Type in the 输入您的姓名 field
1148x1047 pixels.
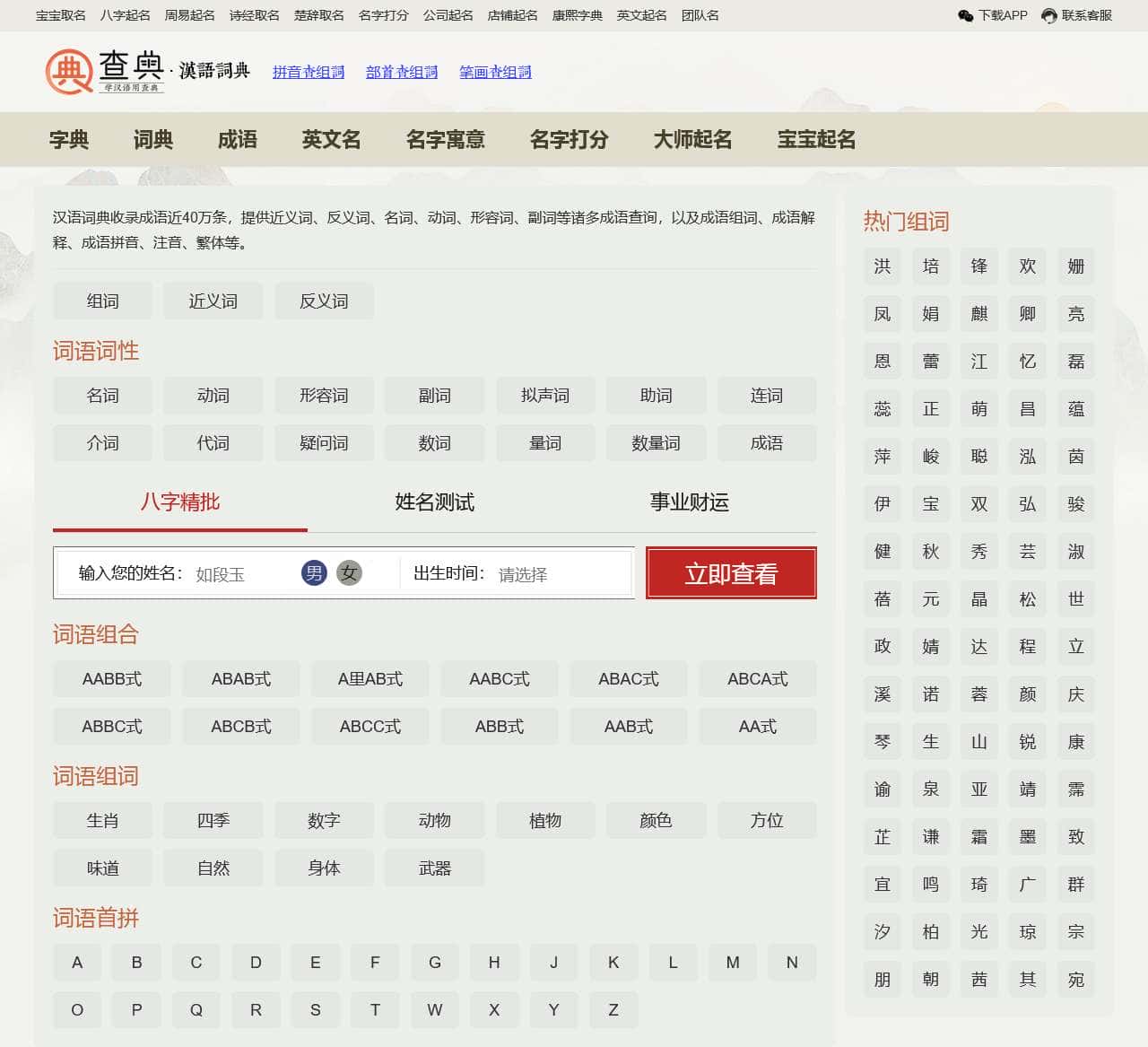click(242, 574)
